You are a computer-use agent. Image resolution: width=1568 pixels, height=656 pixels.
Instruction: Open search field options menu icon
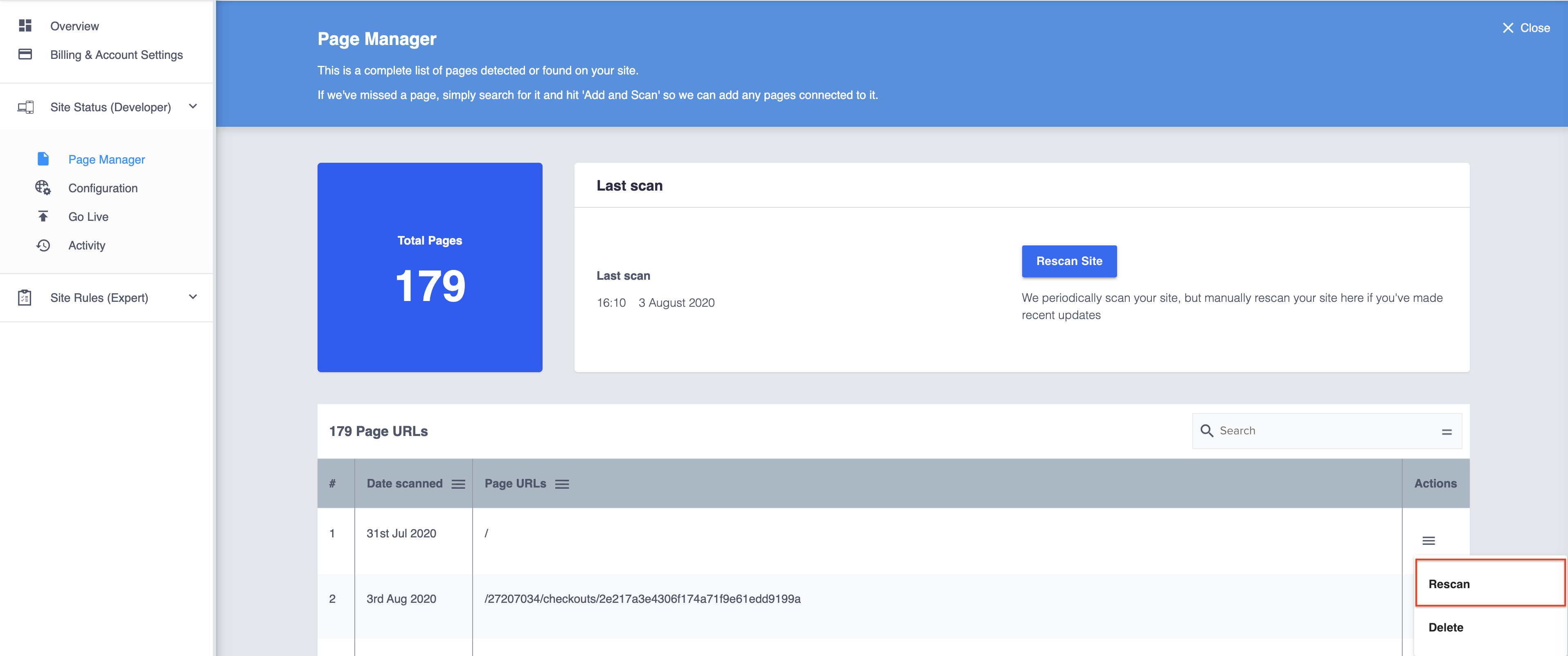tap(1446, 431)
